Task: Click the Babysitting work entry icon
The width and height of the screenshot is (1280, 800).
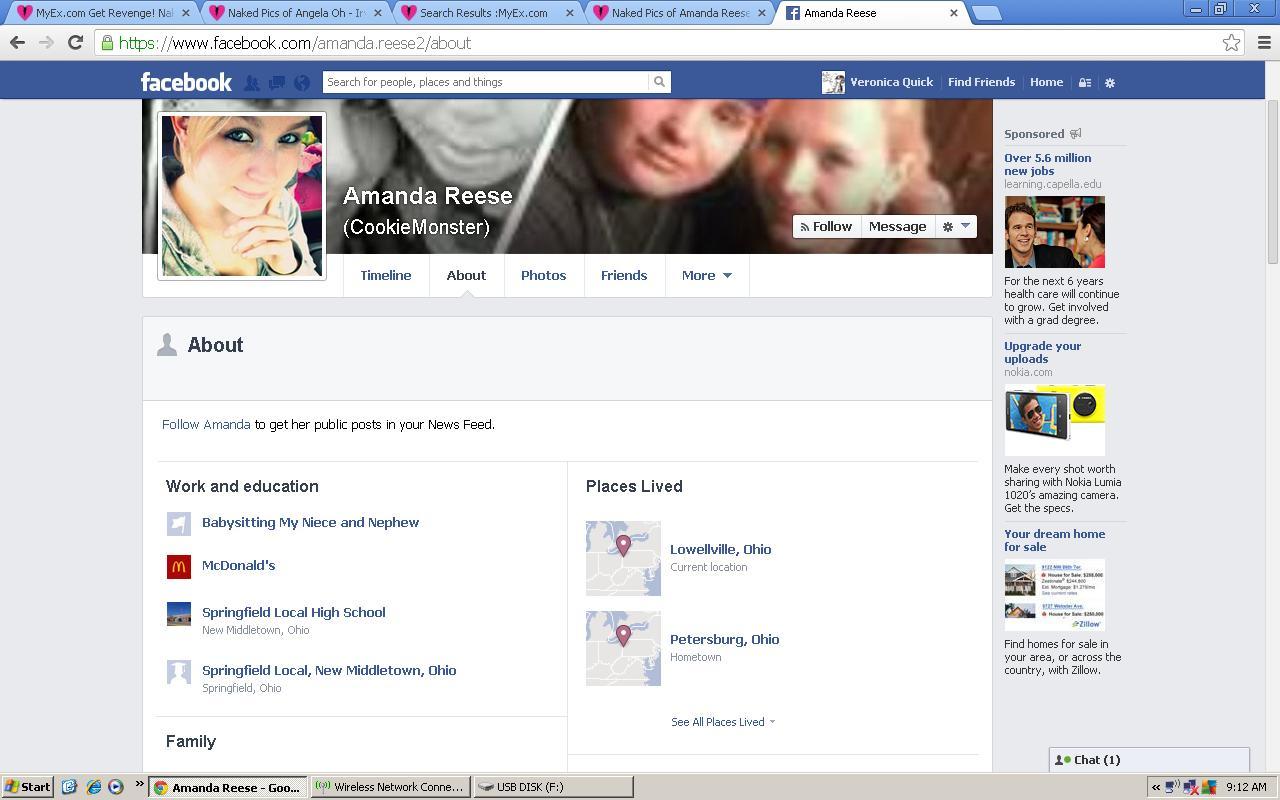Action: [x=179, y=524]
